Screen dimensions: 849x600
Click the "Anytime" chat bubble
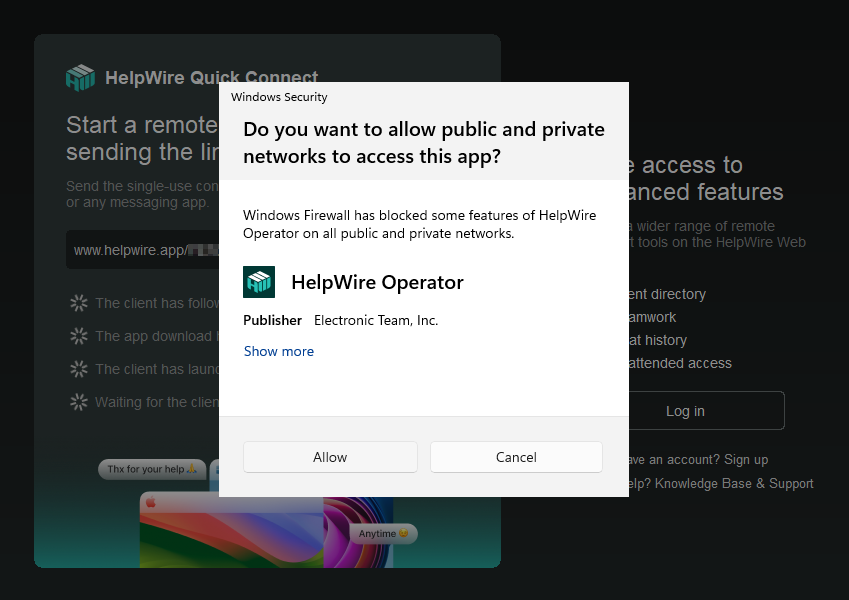[383, 533]
